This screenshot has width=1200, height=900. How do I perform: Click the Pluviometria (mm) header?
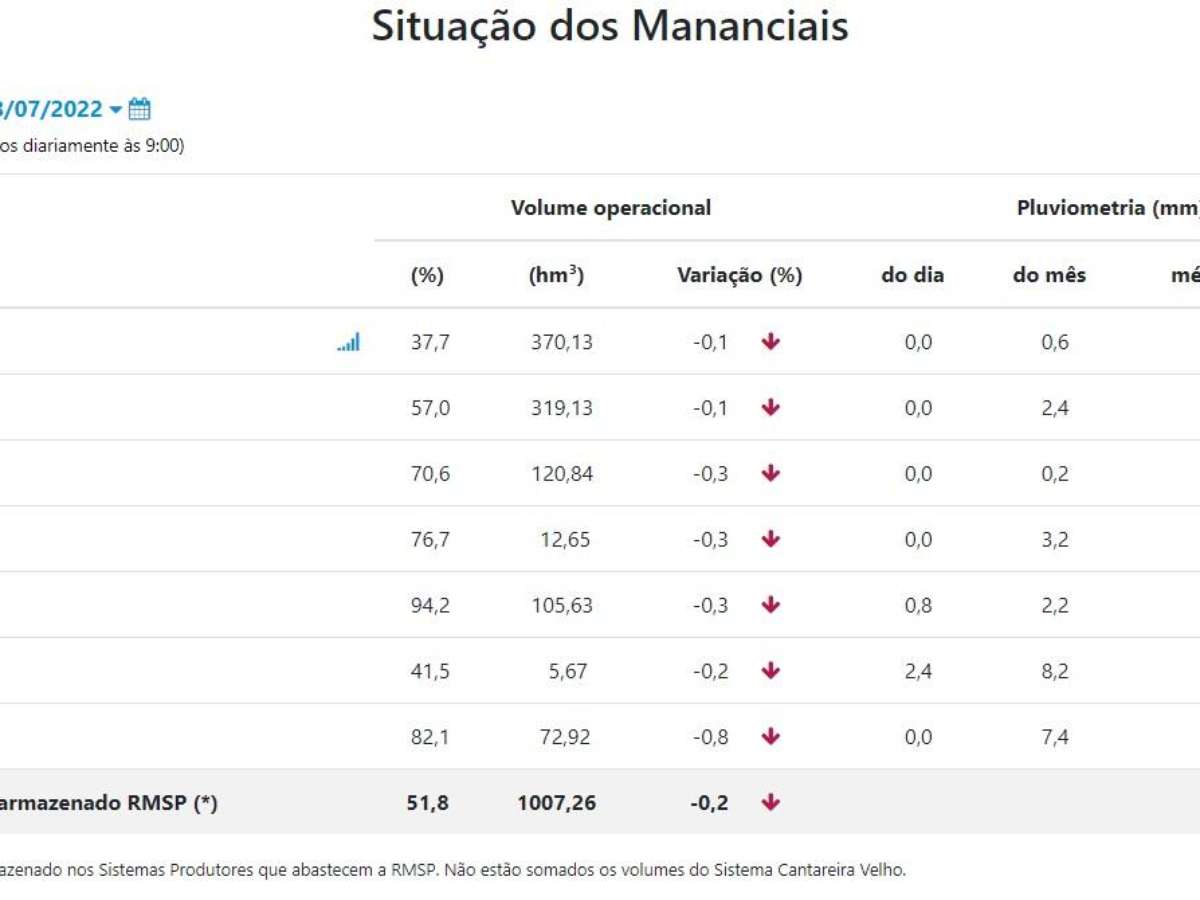pos(1107,208)
